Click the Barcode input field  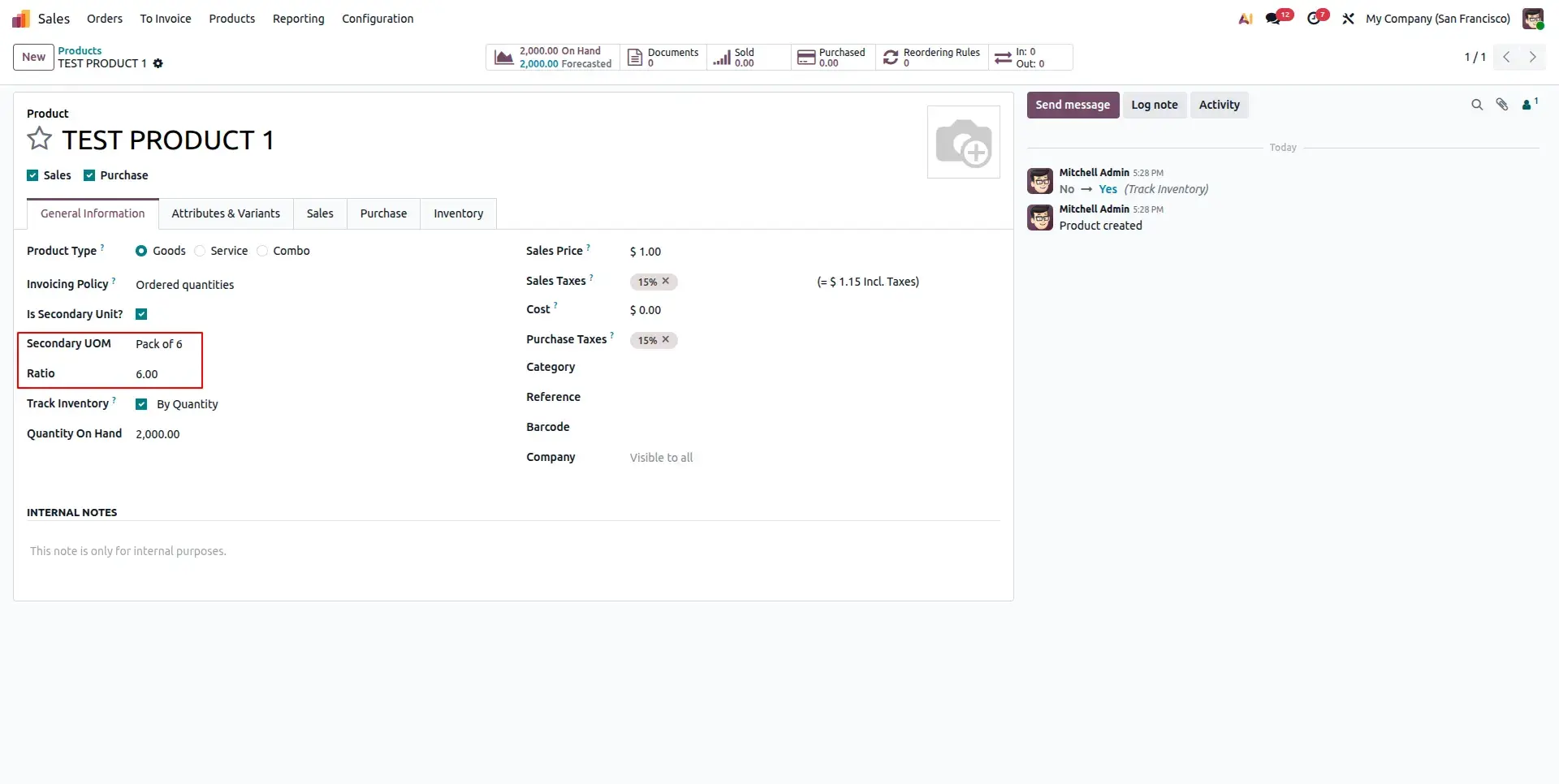click(x=814, y=428)
